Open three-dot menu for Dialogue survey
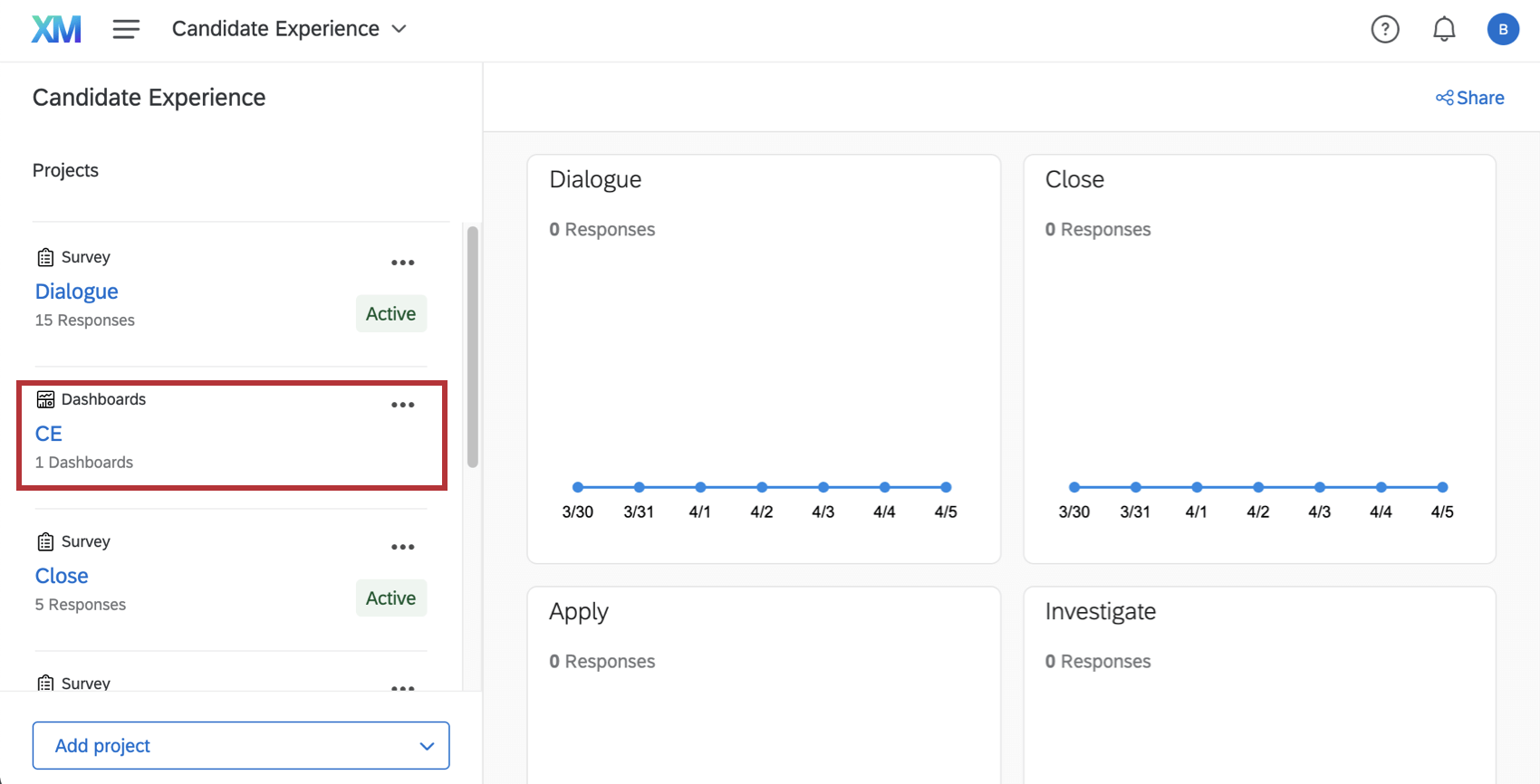This screenshot has width=1540, height=784. coord(402,263)
